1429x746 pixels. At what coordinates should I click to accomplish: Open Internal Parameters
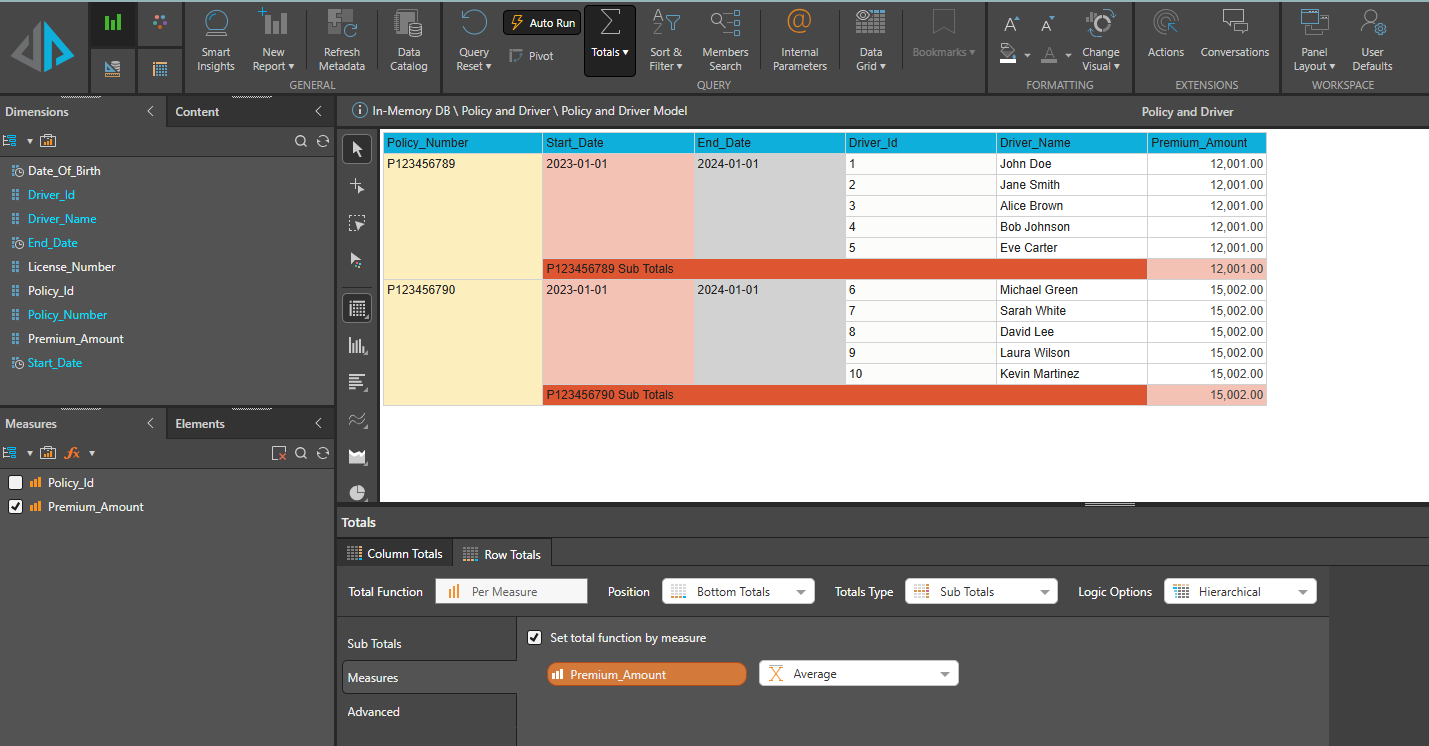(800, 40)
